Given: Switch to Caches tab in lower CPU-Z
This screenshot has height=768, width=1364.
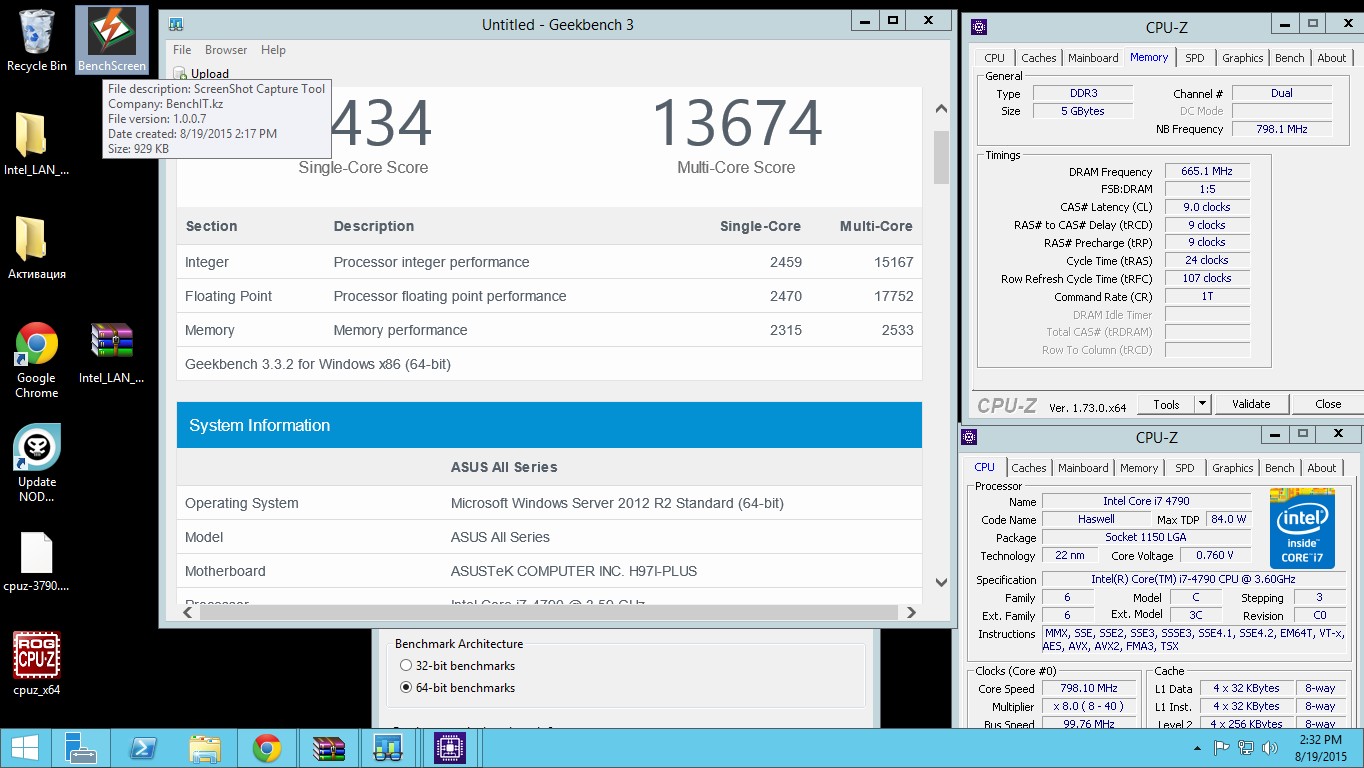Looking at the screenshot, I should [x=1028, y=468].
